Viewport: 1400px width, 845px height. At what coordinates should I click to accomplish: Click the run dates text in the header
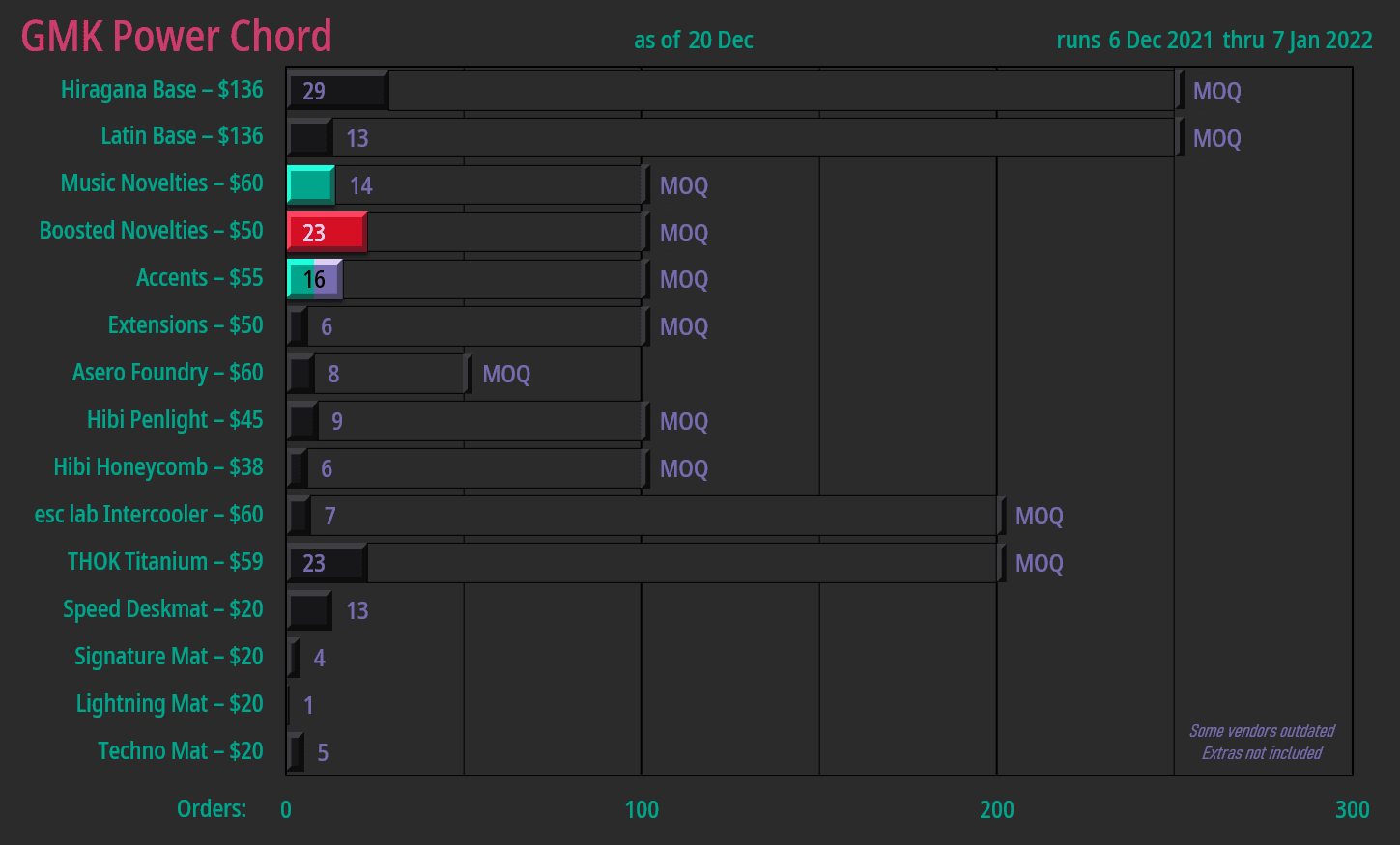[1214, 41]
